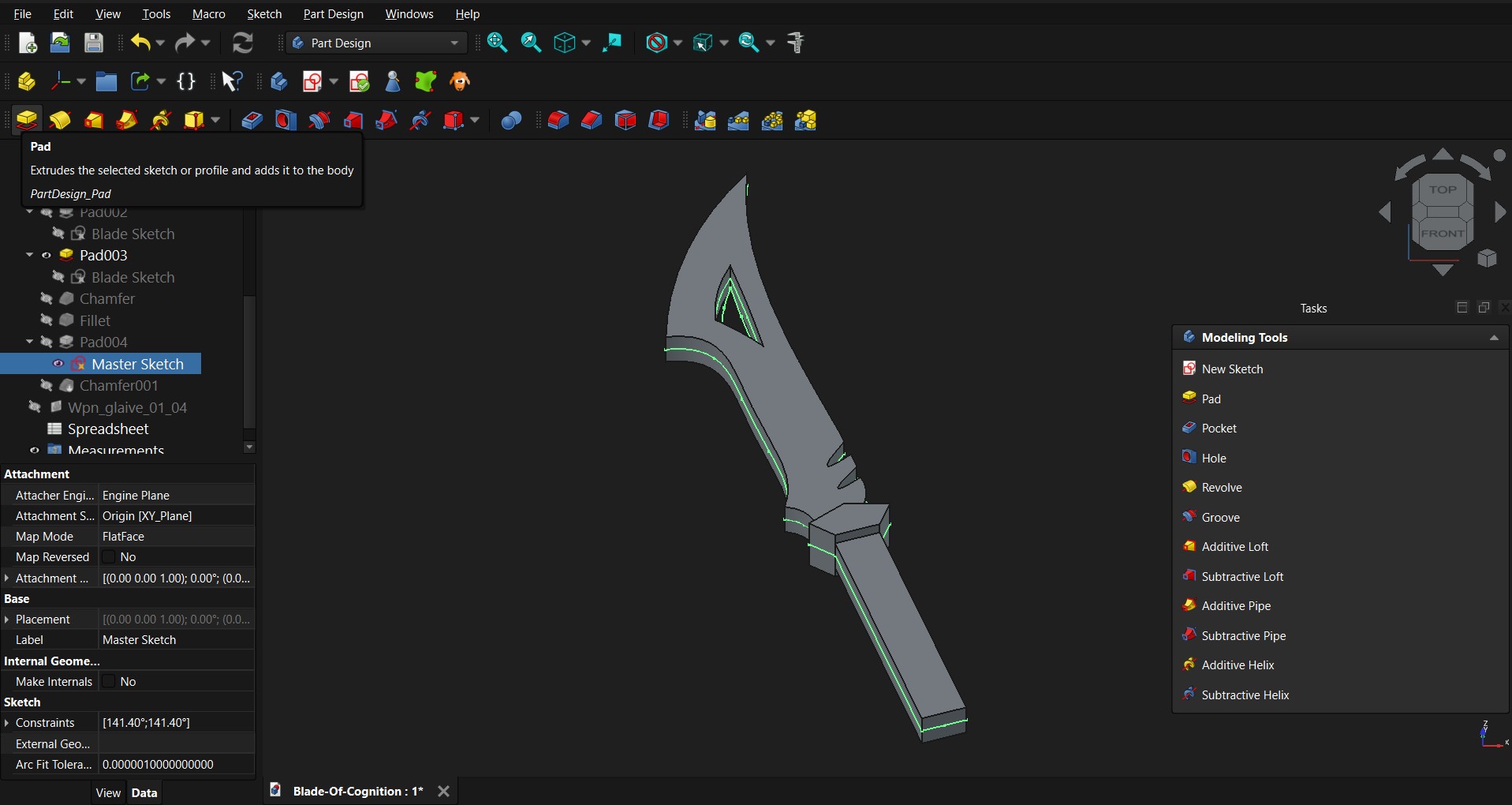Image resolution: width=1512 pixels, height=805 pixels.
Task: Click the Hole tool toolbar icon
Action: click(x=286, y=120)
